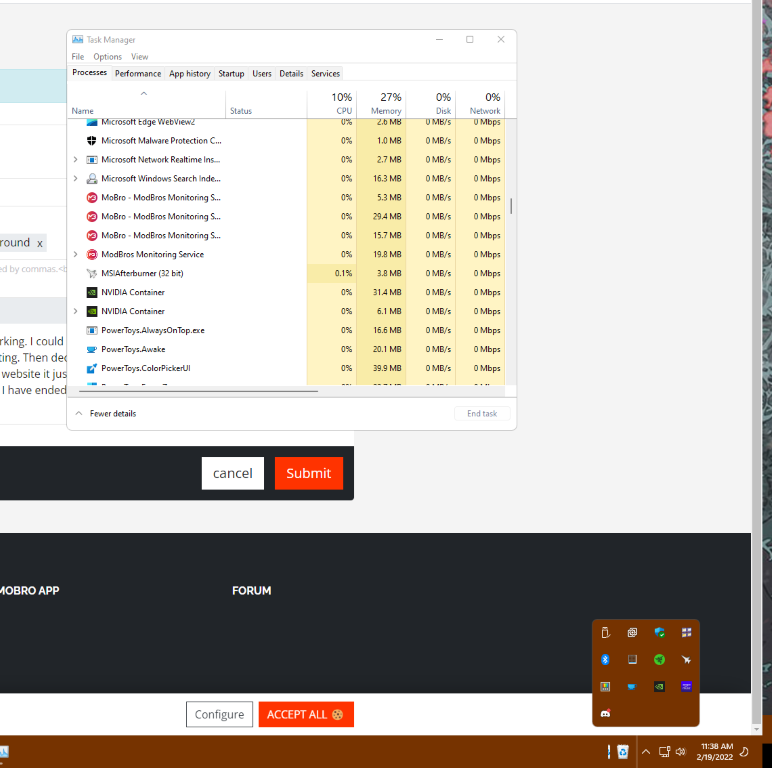
Task: Click the red Submit button
Action: 309,474
